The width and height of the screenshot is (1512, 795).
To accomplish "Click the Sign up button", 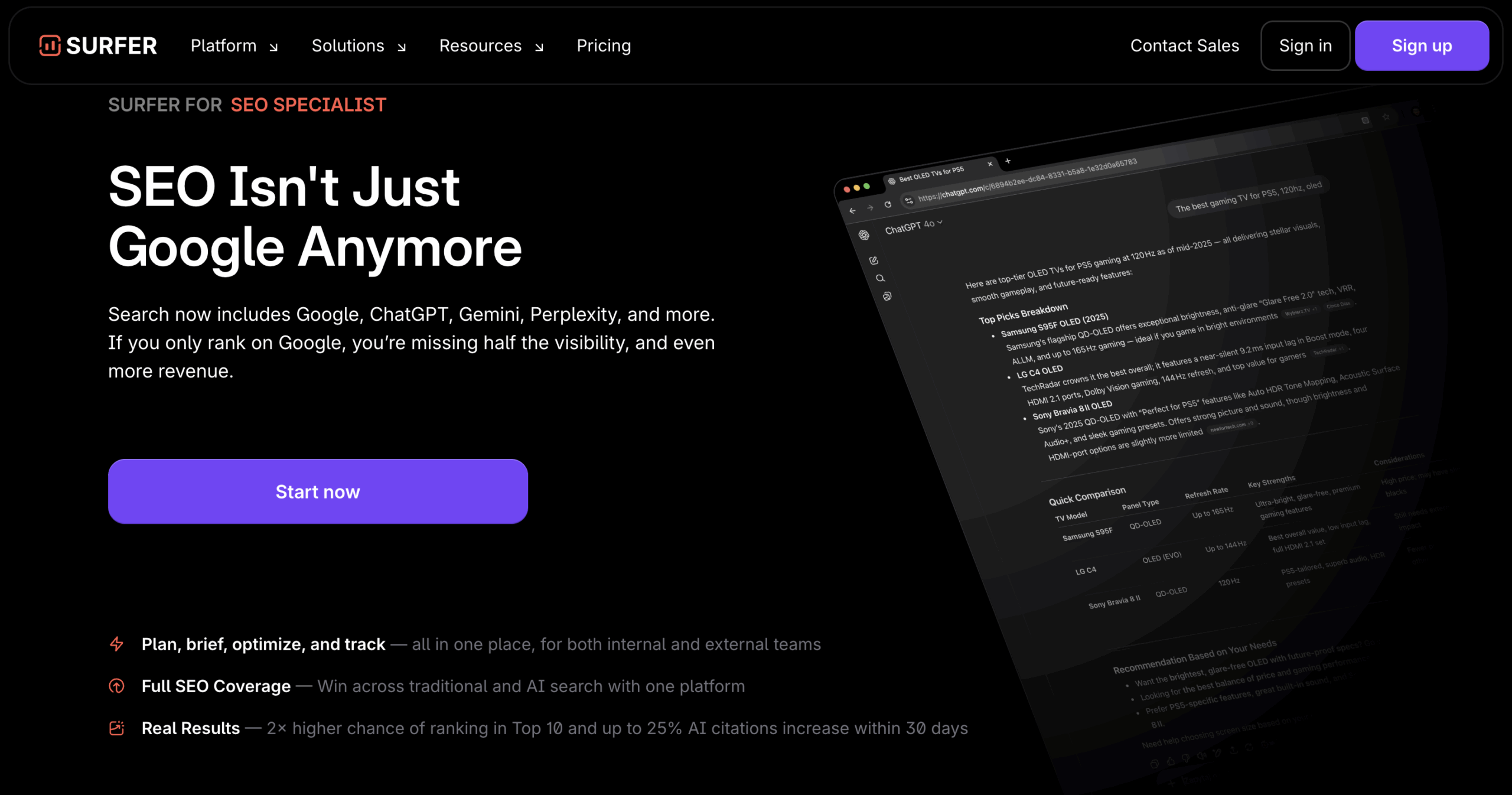I will coord(1422,45).
